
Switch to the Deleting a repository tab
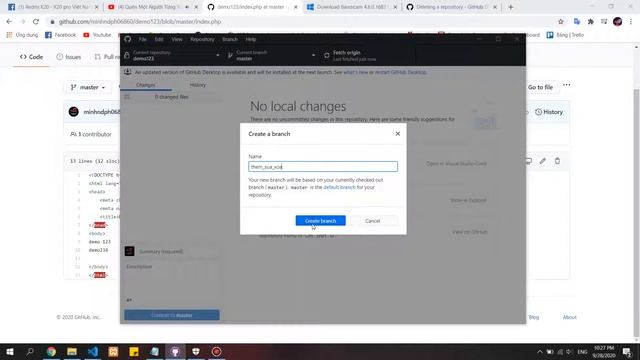click(451, 7)
